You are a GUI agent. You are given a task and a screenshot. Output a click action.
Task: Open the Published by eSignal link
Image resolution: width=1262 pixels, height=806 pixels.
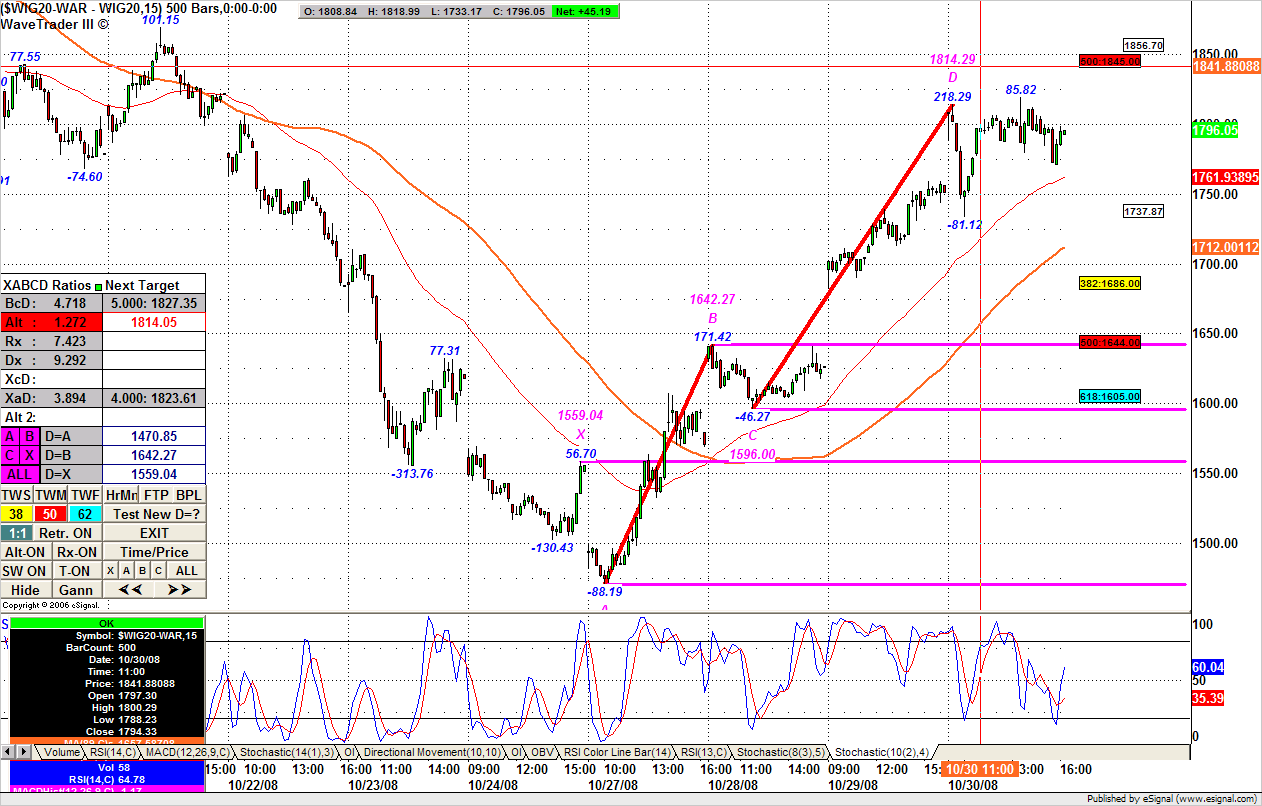(x=1172, y=799)
